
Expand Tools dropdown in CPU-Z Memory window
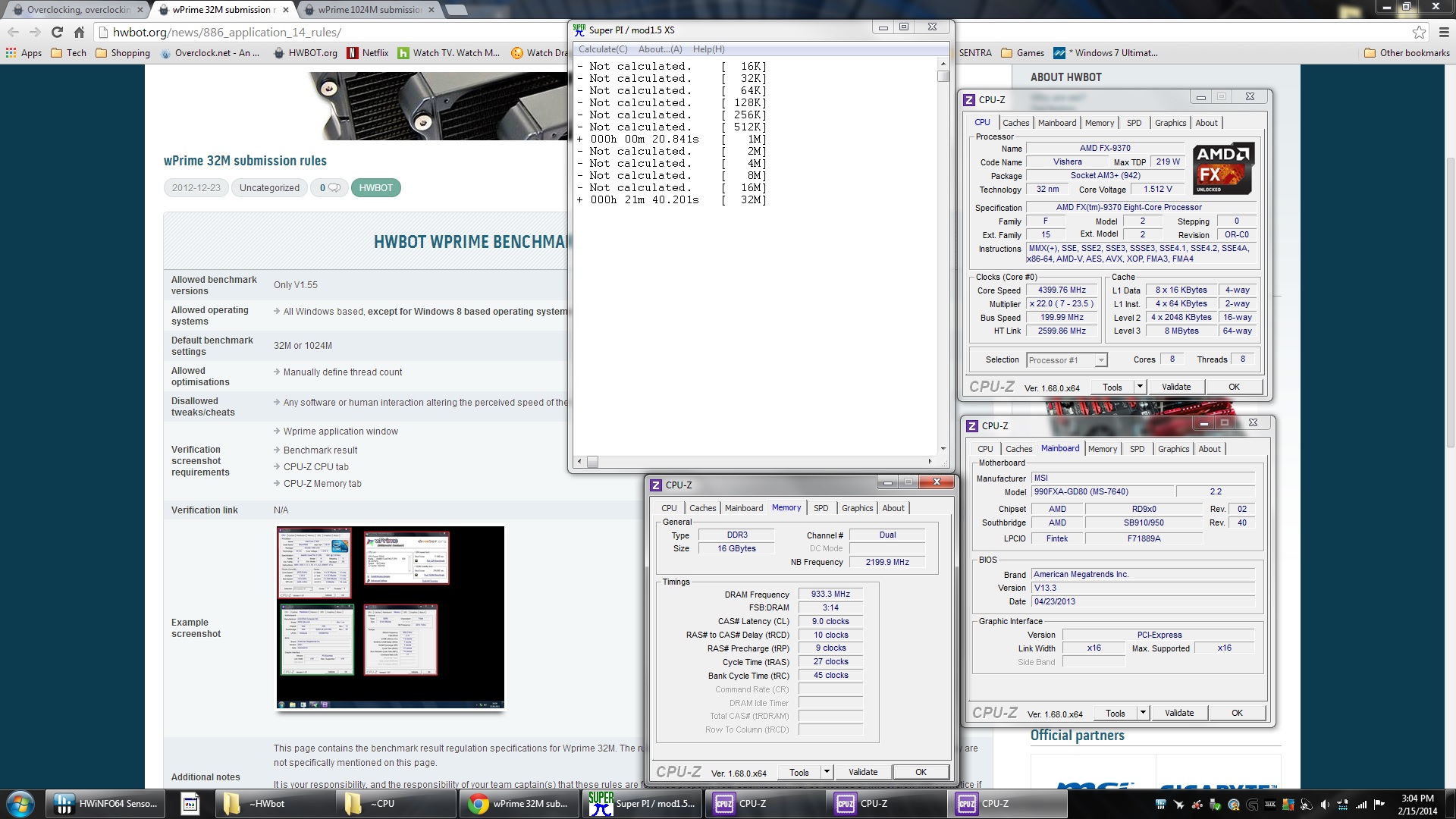827,772
